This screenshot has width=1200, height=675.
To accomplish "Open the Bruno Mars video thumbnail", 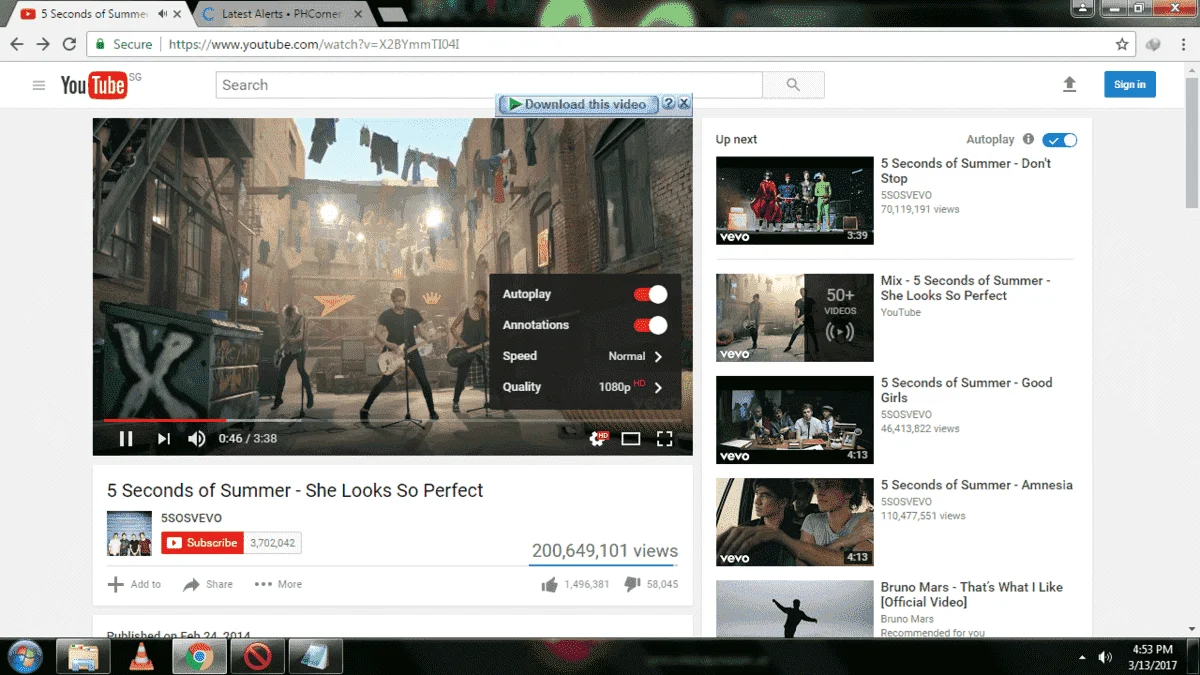I will [795, 609].
